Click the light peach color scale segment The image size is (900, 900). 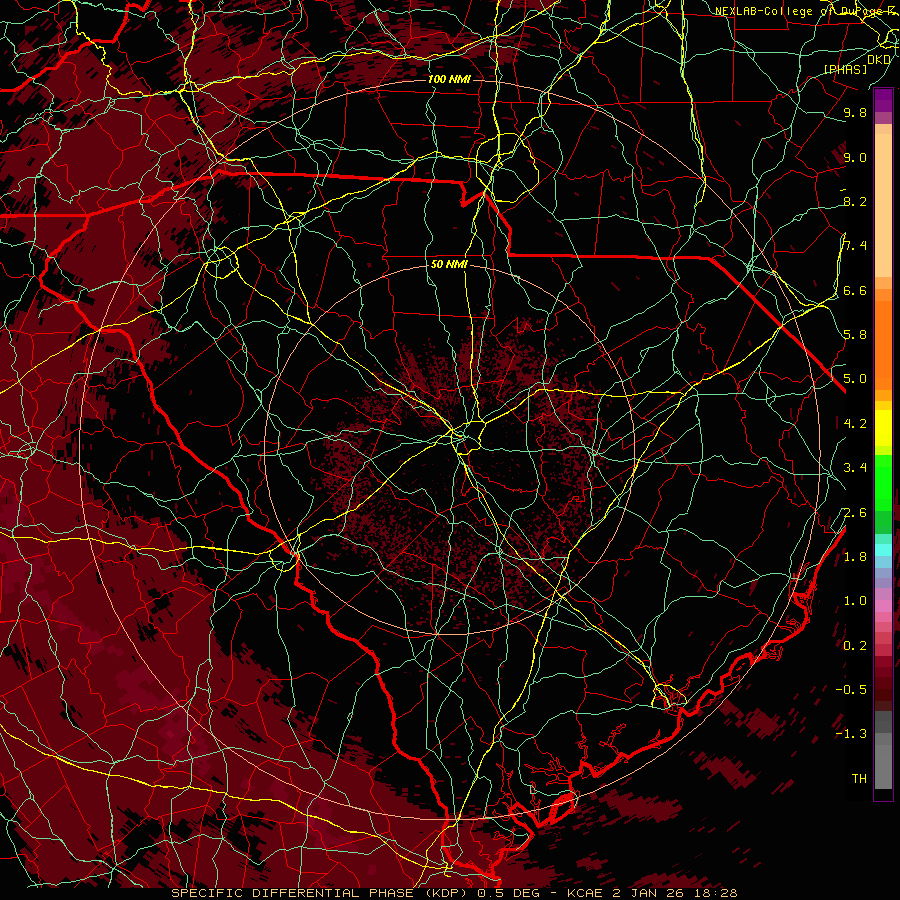pos(883,207)
